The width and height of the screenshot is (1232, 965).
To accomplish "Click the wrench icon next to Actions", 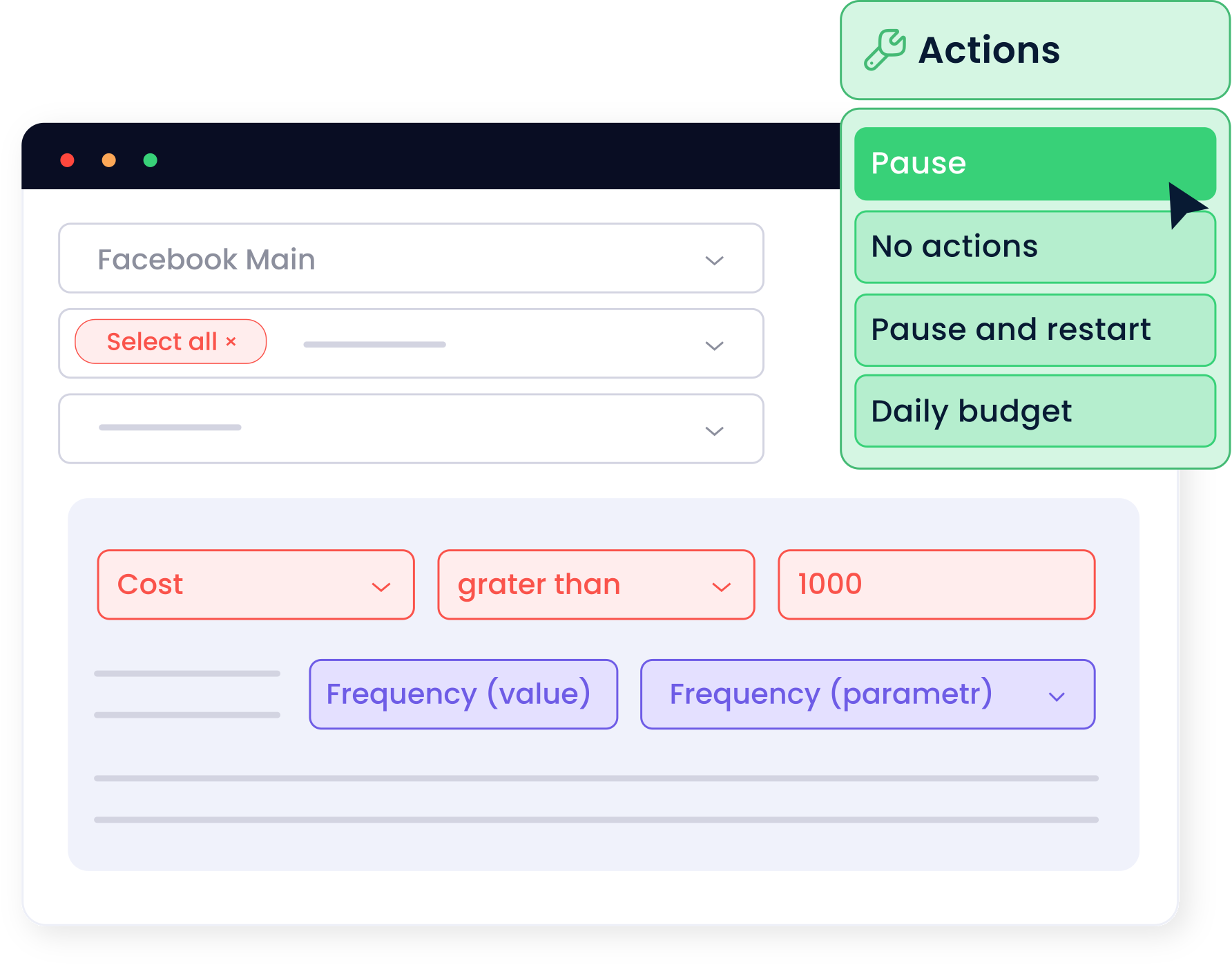I will [x=885, y=50].
